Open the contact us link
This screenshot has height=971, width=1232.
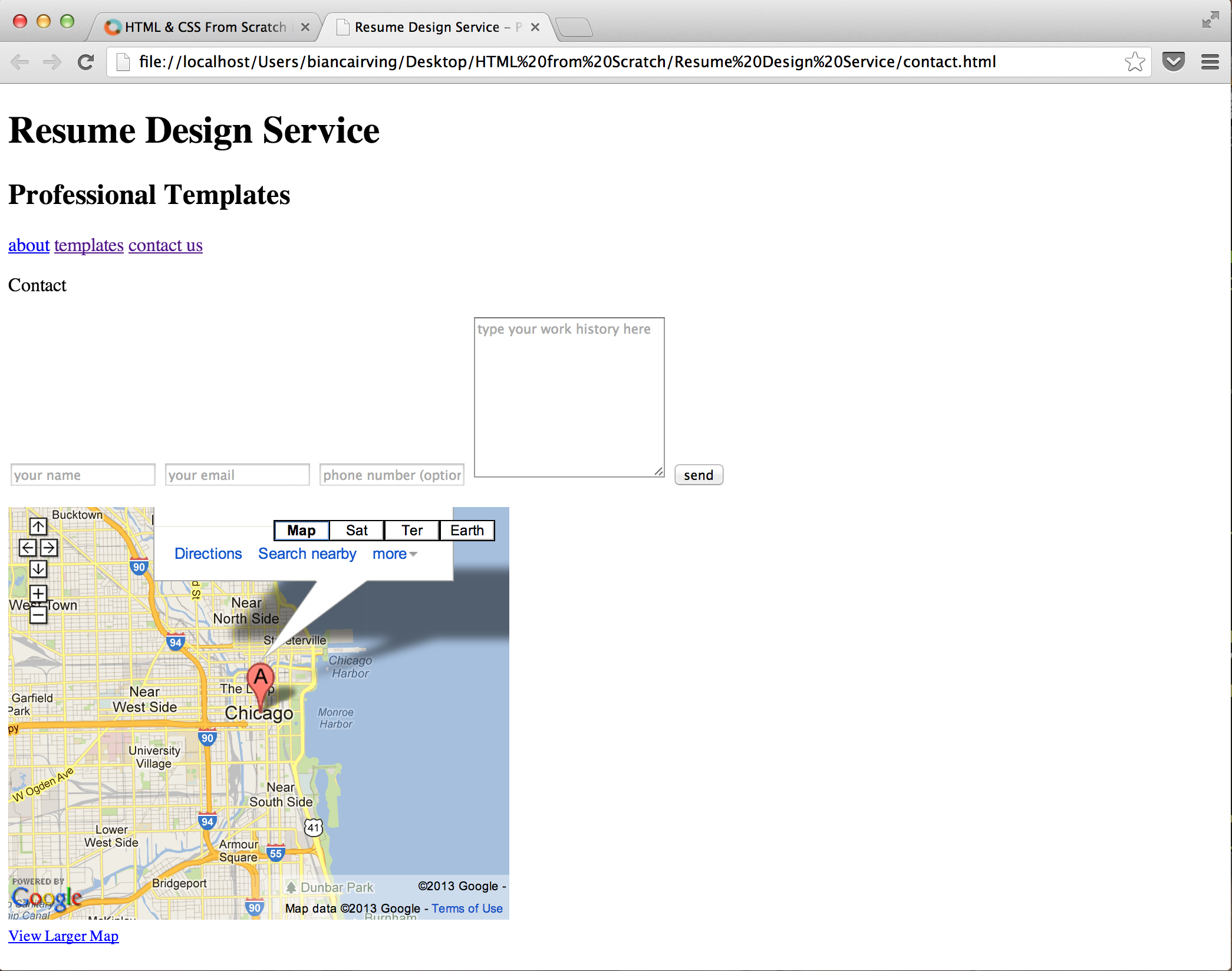[x=166, y=245]
